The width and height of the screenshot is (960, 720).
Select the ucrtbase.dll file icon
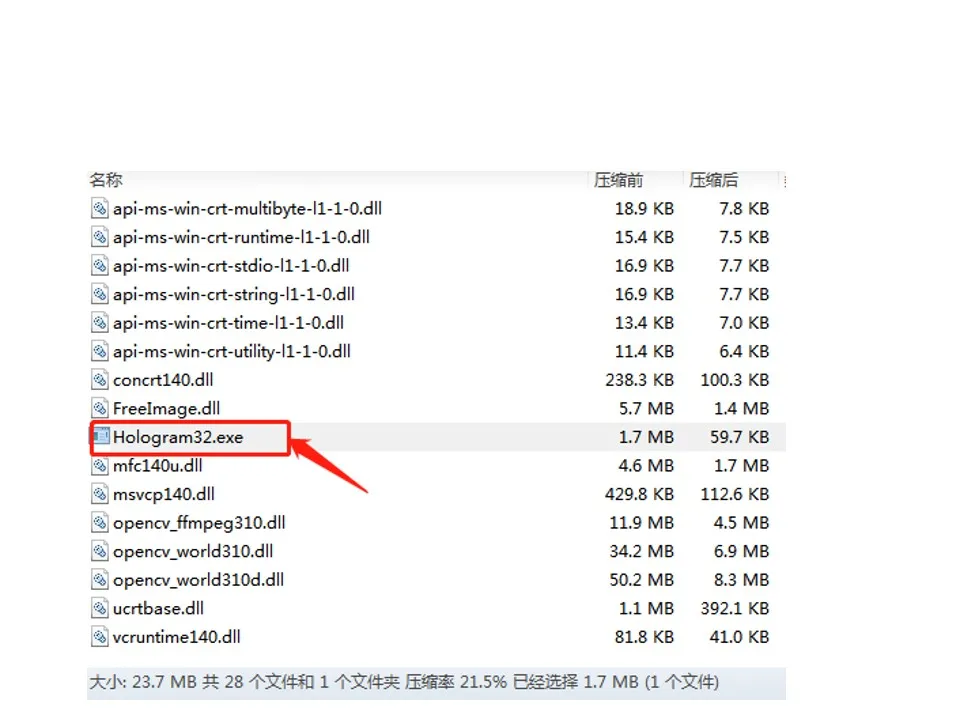(x=100, y=609)
